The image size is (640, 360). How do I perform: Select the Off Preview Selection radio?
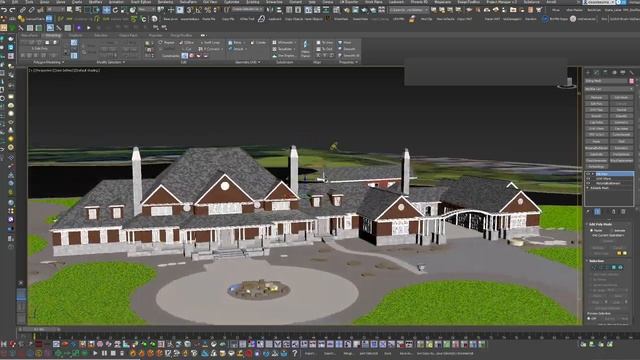pos(589,318)
